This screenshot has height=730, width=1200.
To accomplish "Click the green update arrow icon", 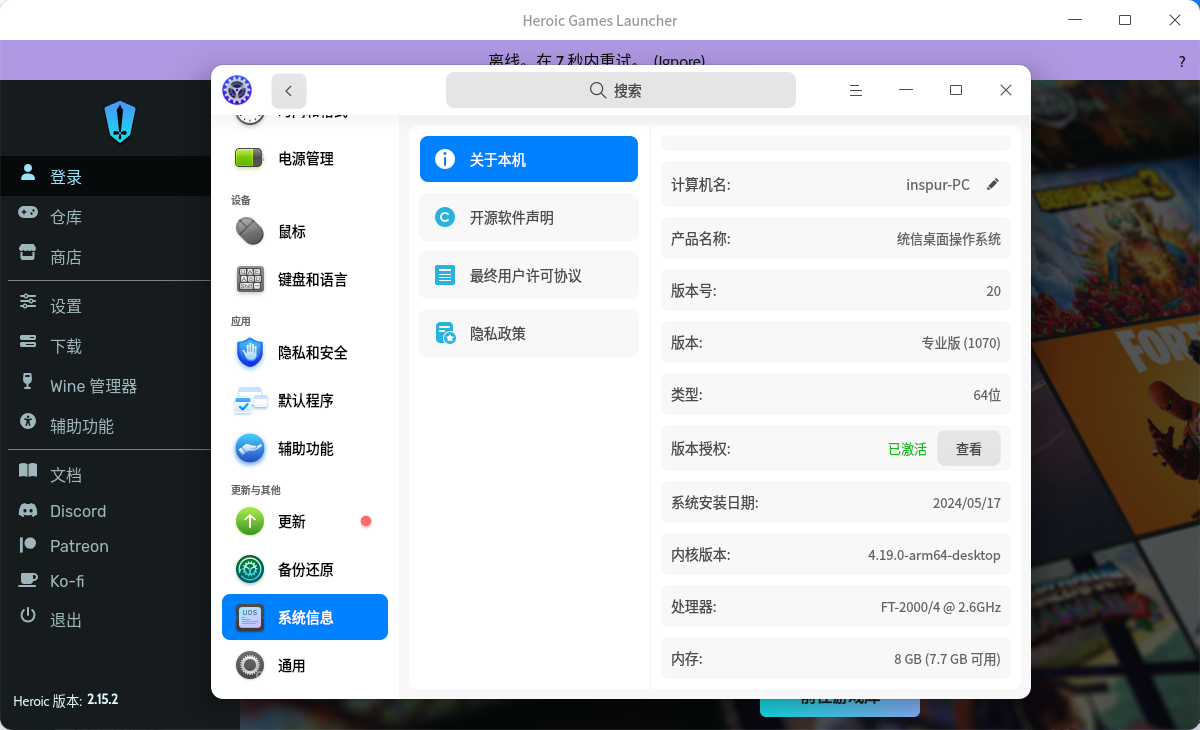I will point(250,521).
